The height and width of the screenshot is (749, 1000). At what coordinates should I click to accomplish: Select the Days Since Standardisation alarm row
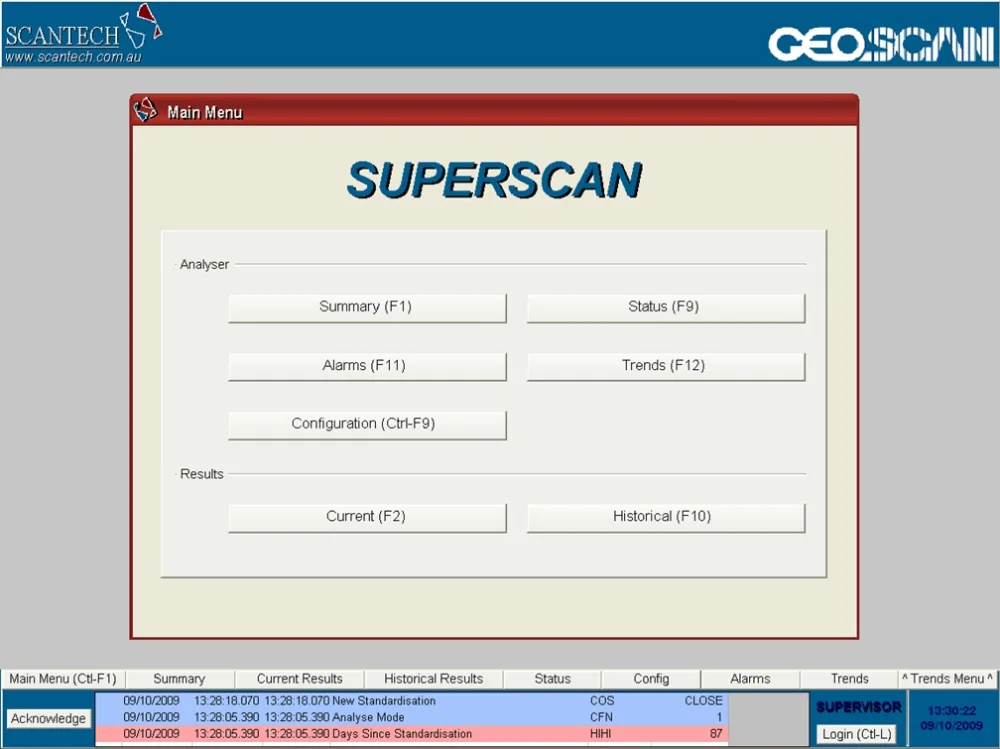coord(411,734)
